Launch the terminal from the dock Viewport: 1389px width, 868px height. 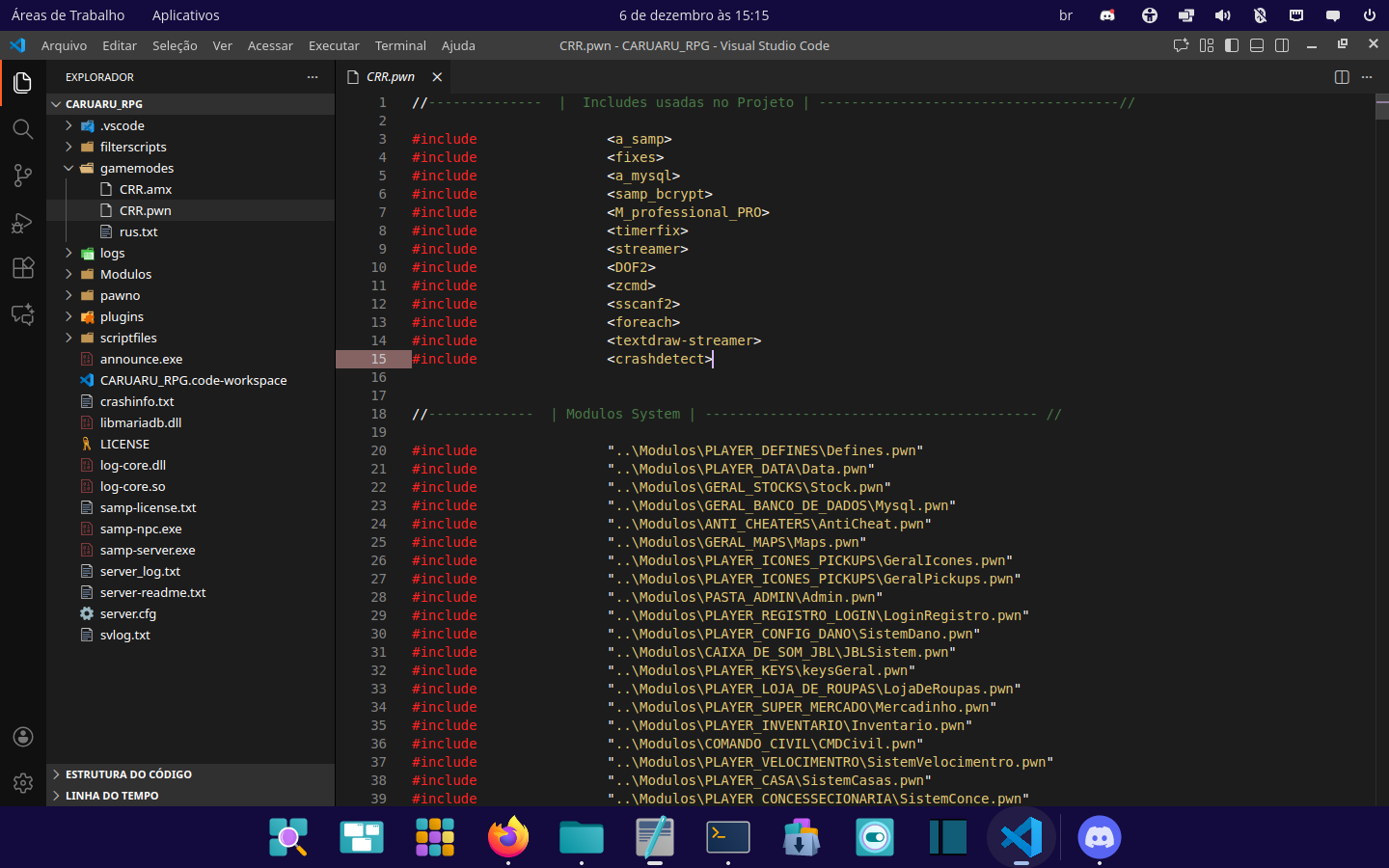(x=728, y=836)
